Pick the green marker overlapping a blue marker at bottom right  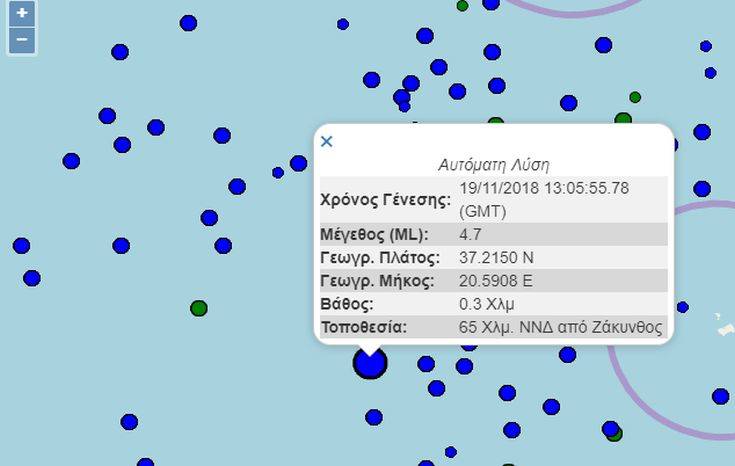(615, 434)
